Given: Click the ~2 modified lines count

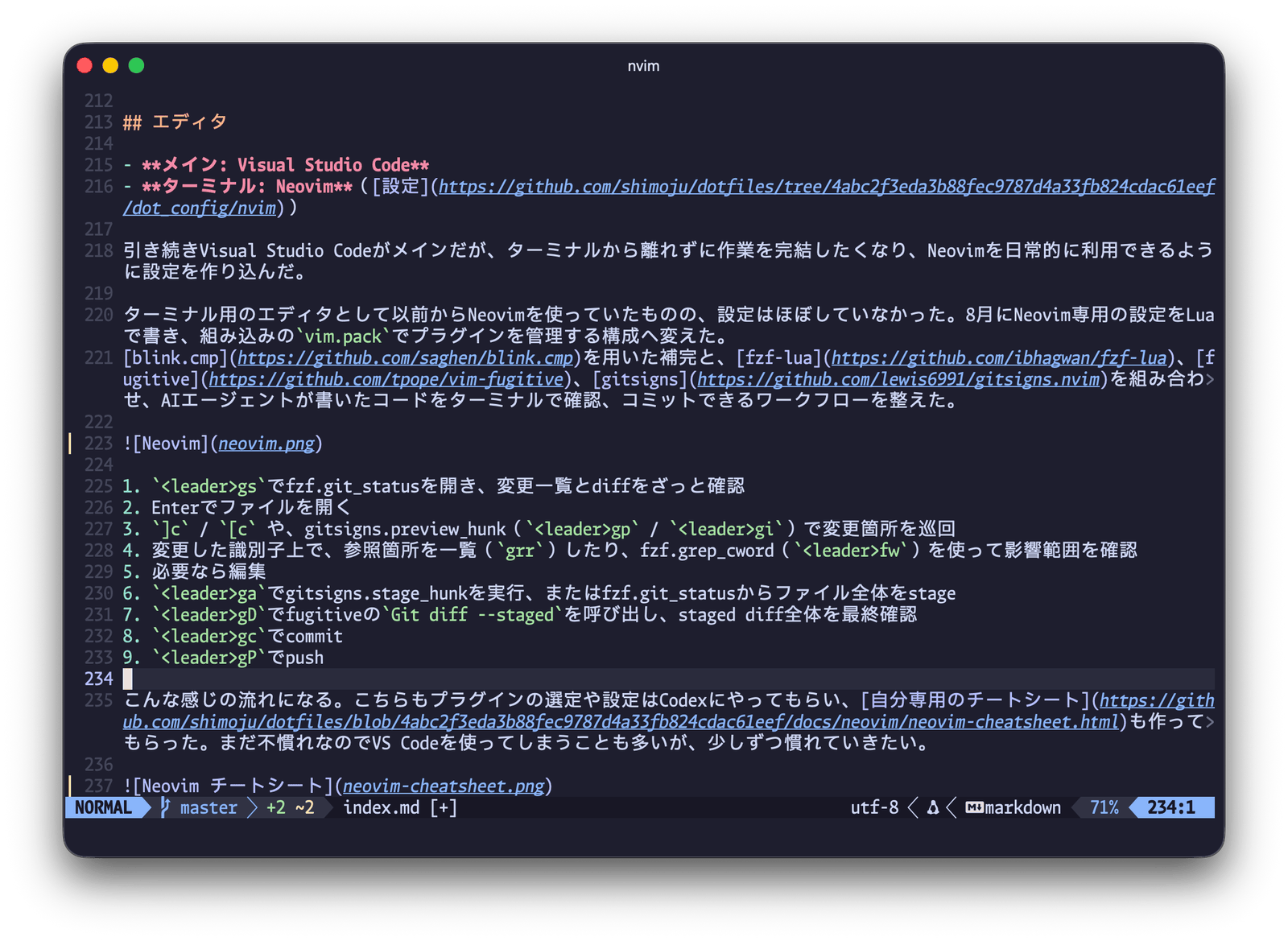Looking at the screenshot, I should tap(305, 807).
